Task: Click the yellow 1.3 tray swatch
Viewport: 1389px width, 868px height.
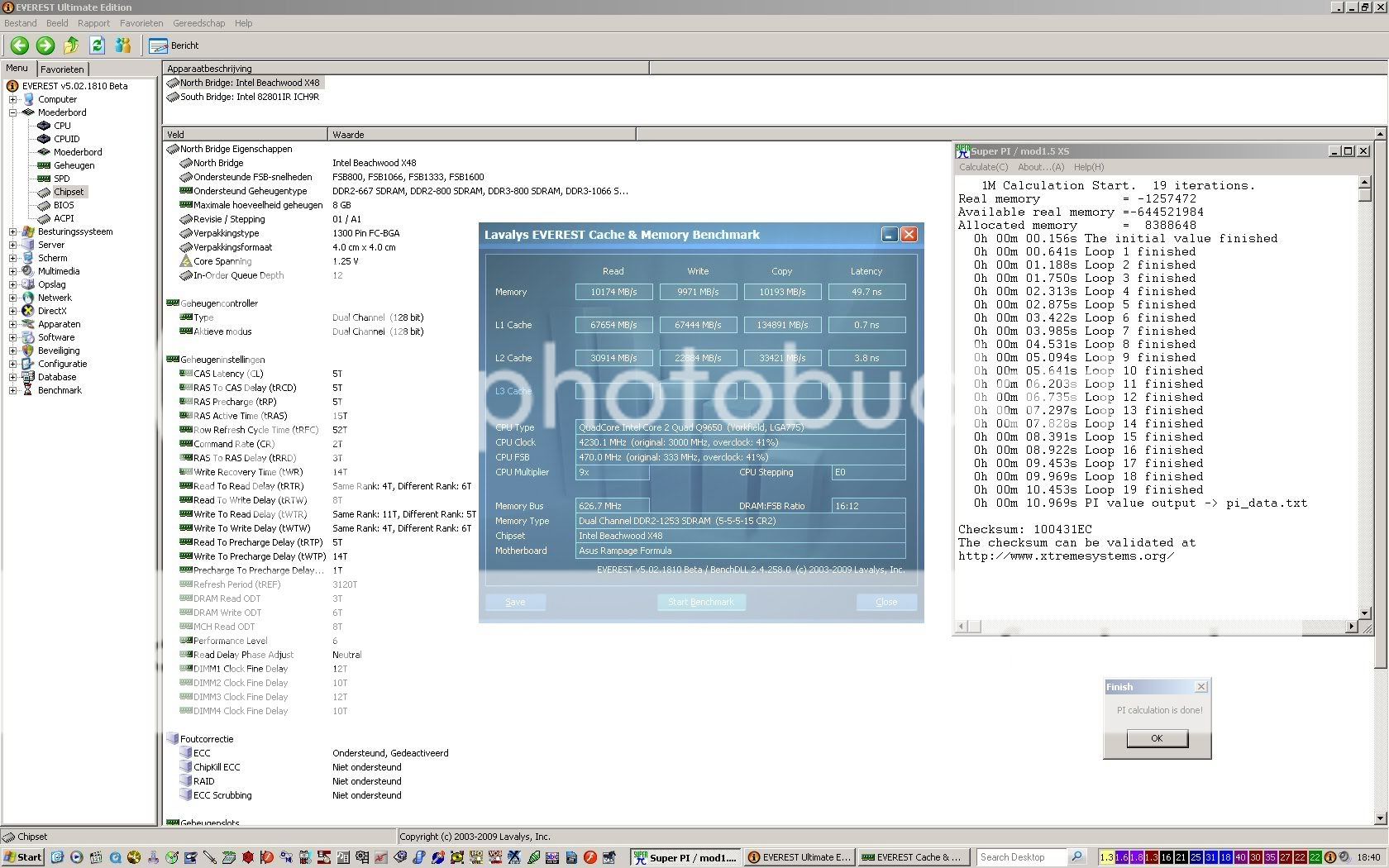Action: coord(1106,857)
